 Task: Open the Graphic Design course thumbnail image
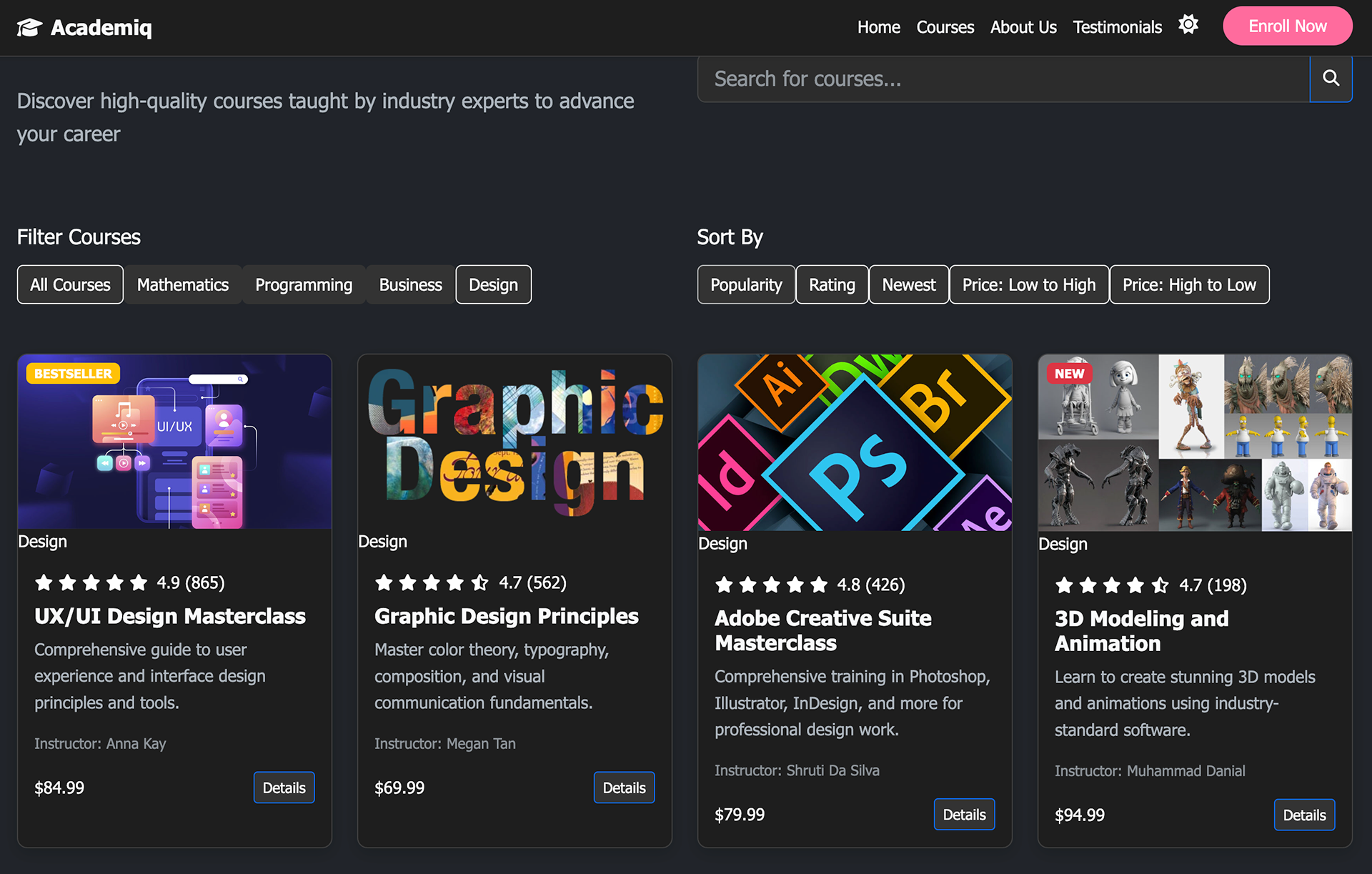click(514, 442)
